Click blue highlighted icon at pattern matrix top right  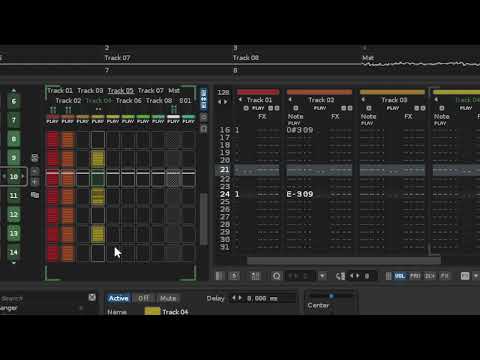203,99
